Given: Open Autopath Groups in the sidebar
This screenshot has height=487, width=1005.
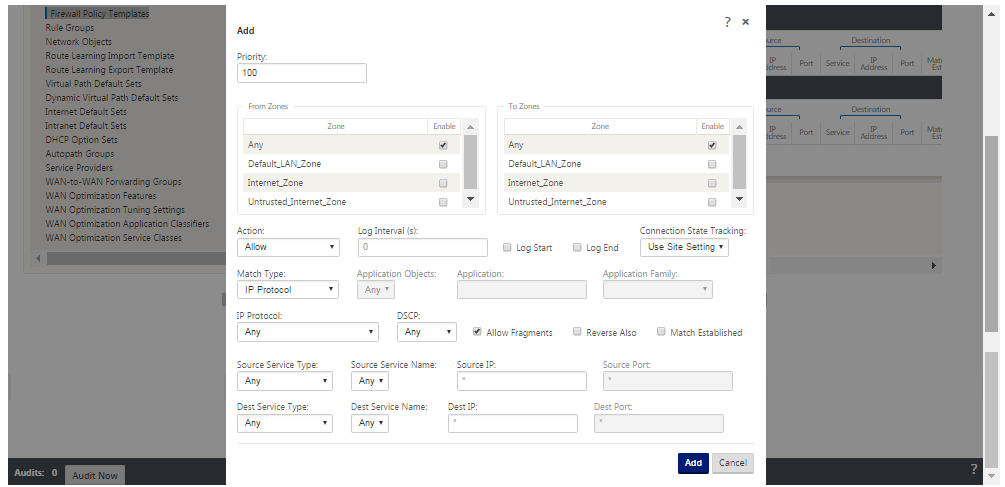Looking at the screenshot, I should (79, 154).
